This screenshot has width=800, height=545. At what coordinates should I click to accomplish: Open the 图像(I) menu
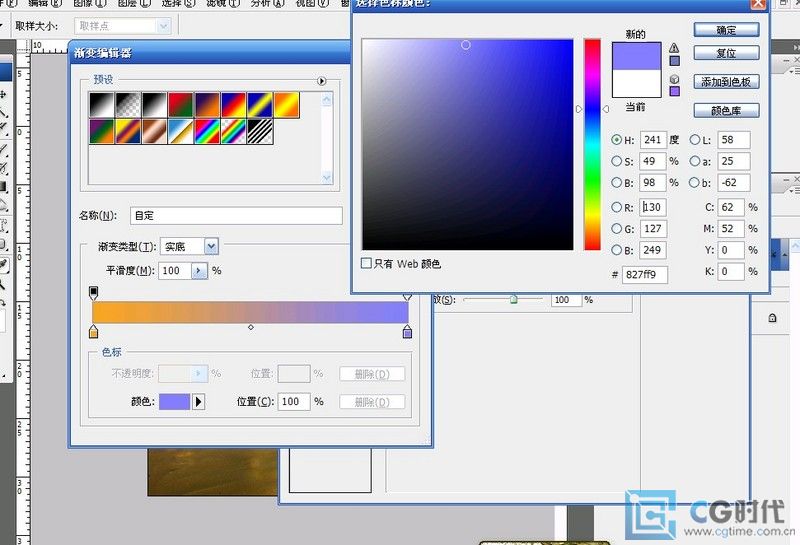tap(90, 3)
